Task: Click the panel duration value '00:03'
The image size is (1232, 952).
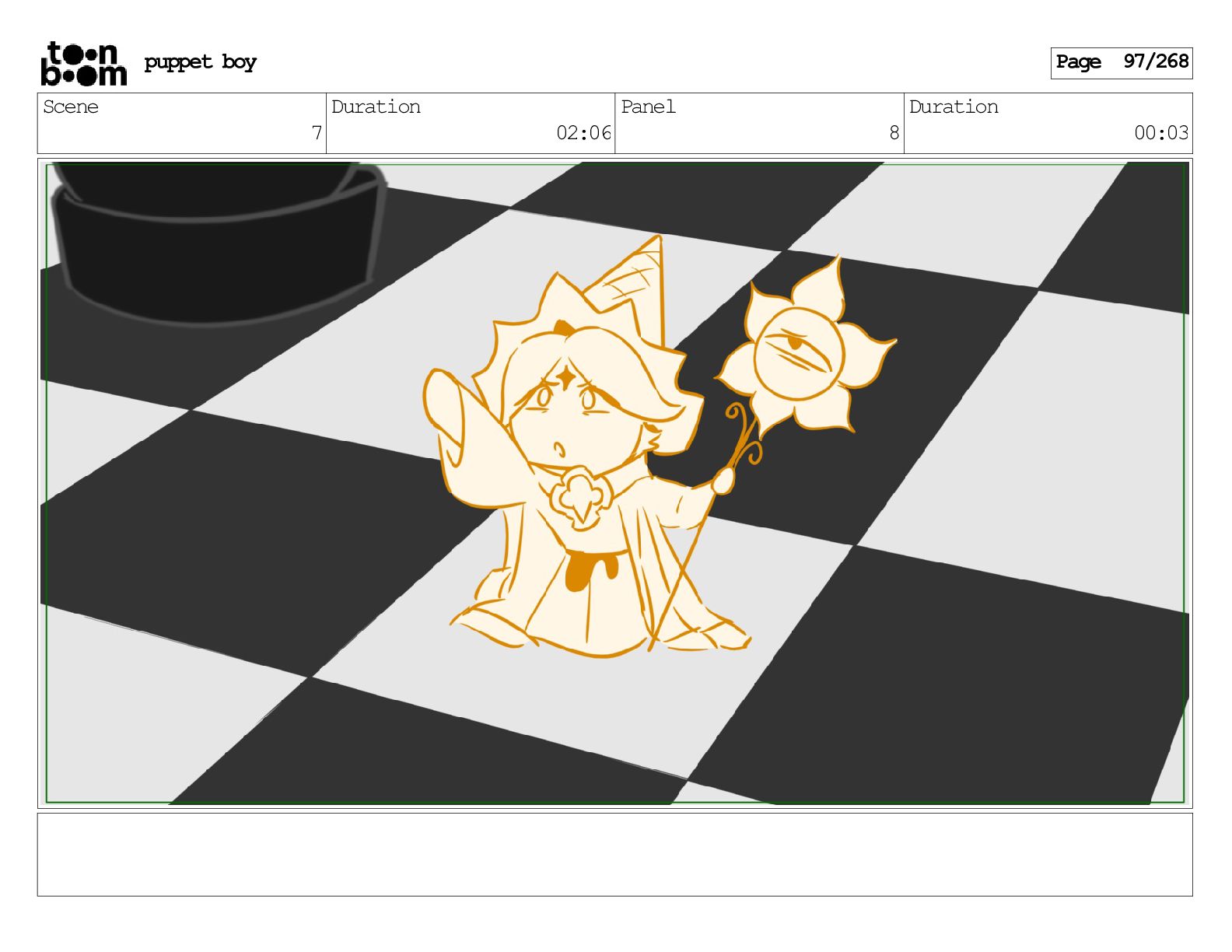Action: point(1161,133)
